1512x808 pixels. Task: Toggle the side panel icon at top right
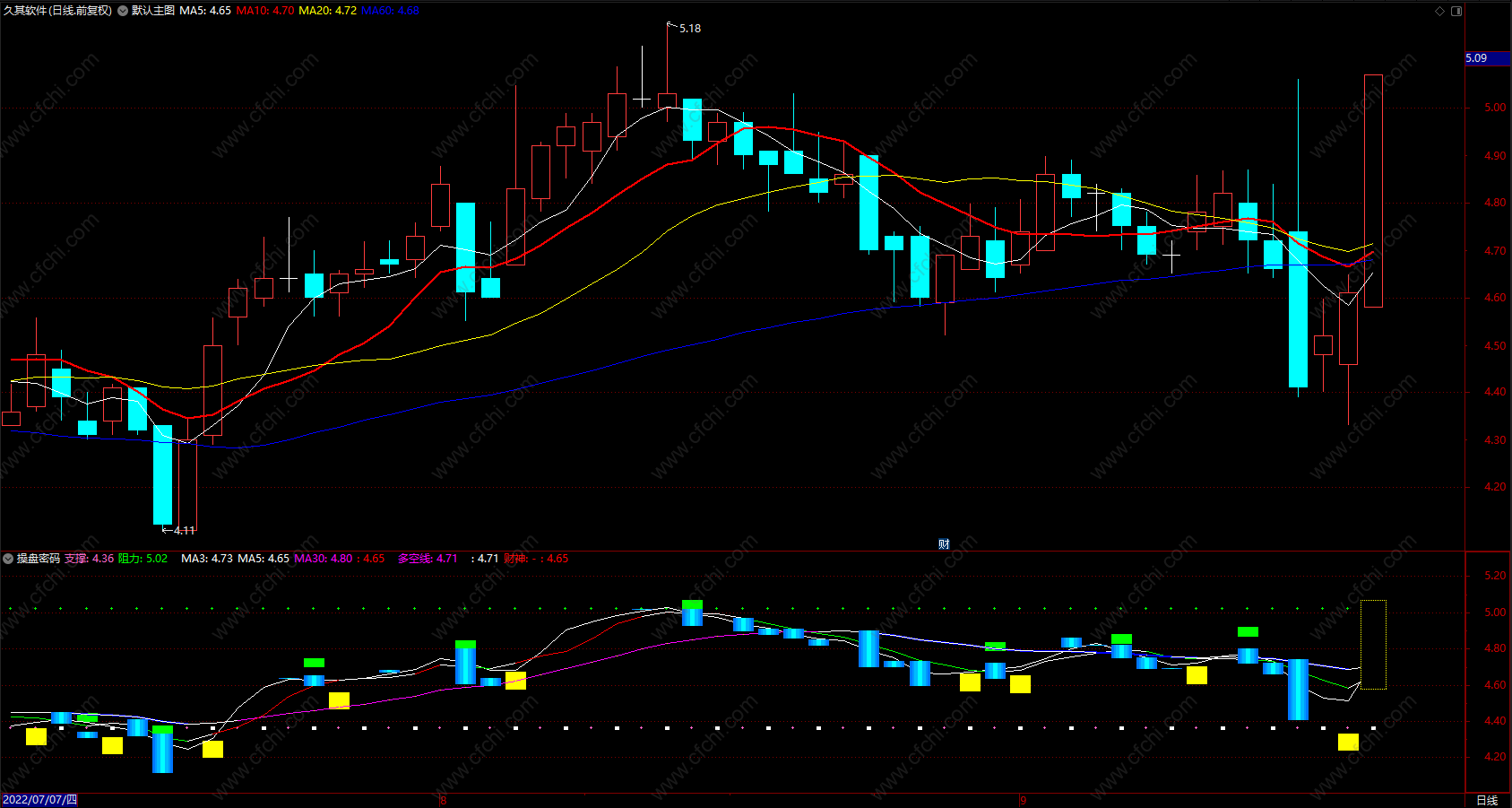(x=1456, y=11)
